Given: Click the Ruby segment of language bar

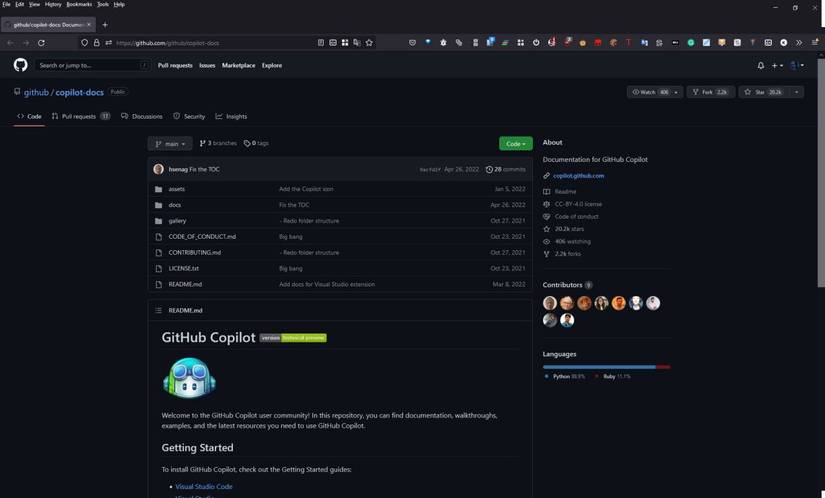Looking at the screenshot, I should click(x=663, y=367).
